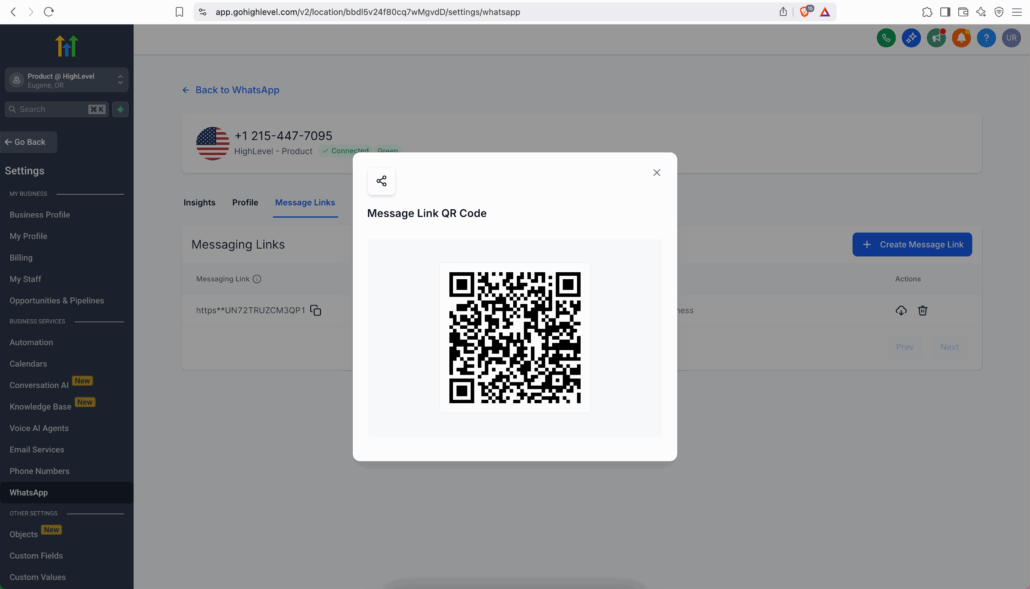Click the Message Link QR Code heading
1030x589 pixels.
point(427,213)
